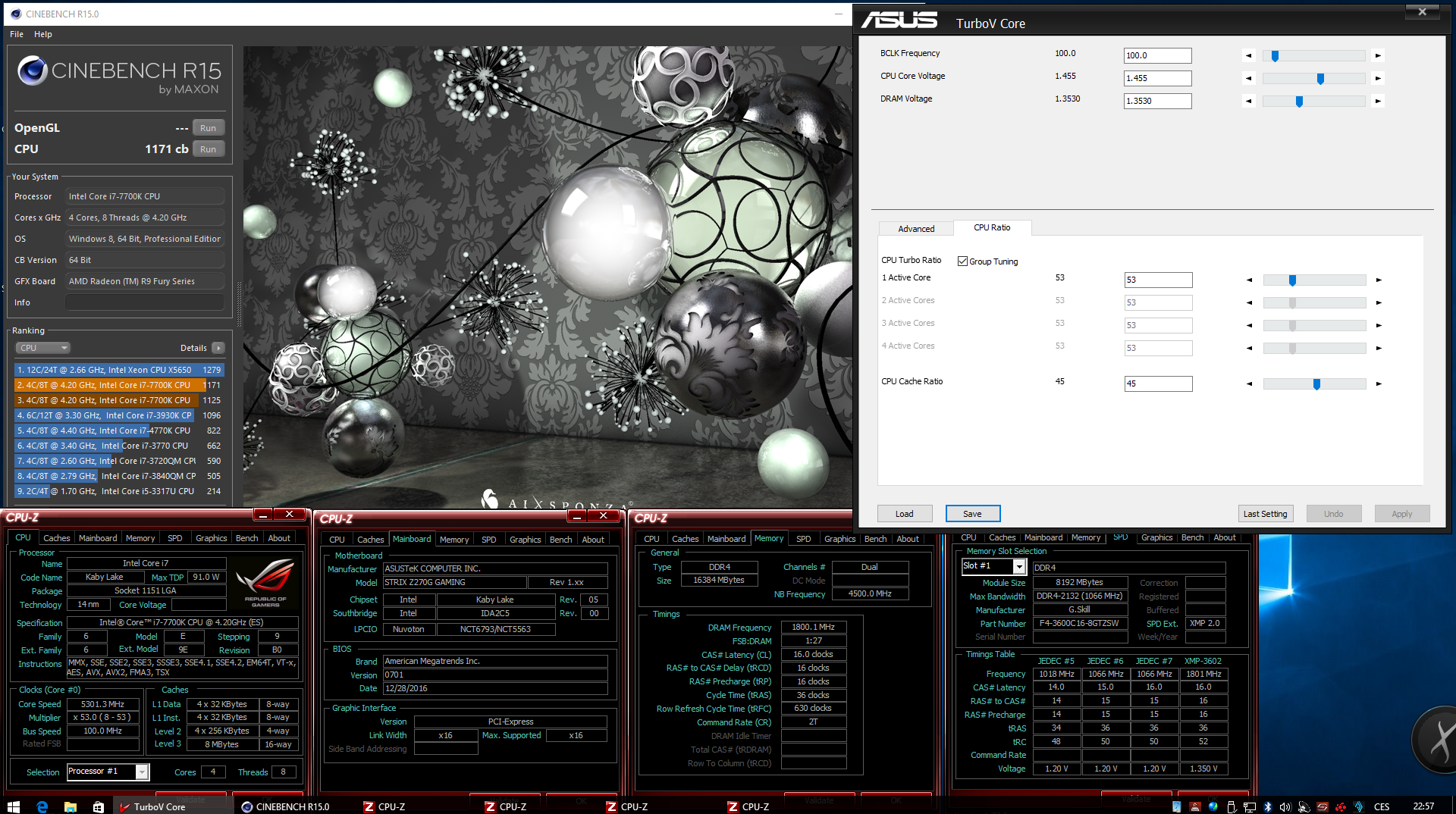Image resolution: width=1456 pixels, height=814 pixels.
Task: Open the Help menu in Cinebench
Action: coord(43,34)
